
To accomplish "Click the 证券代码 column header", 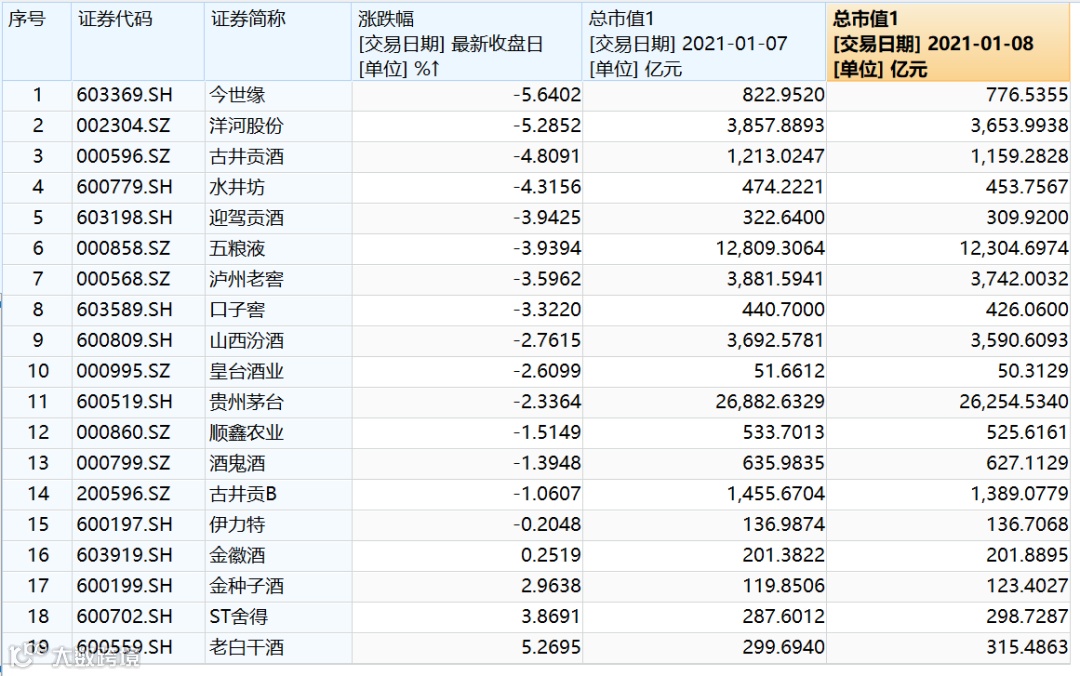I will tap(138, 42).
